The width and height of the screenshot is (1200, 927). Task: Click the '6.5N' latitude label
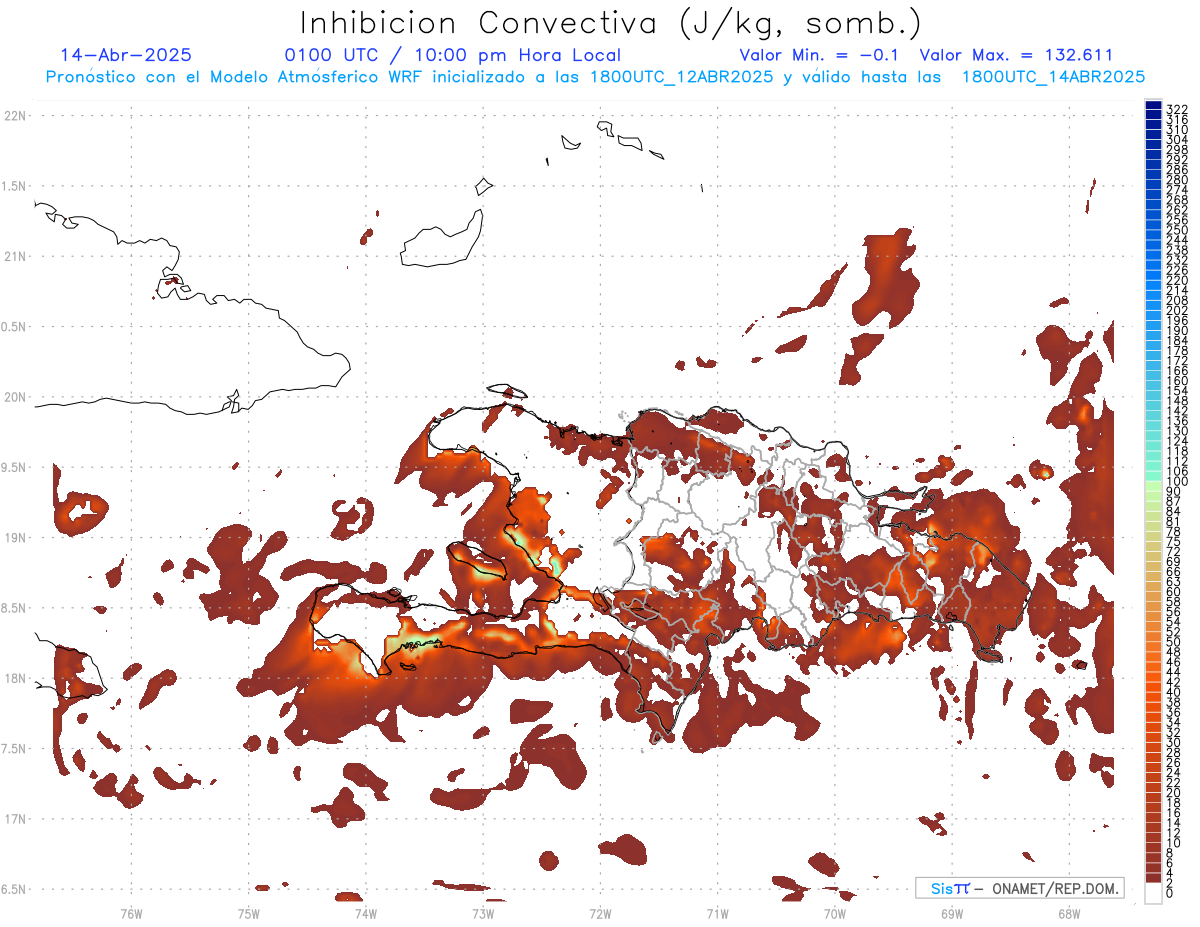pos(15,889)
